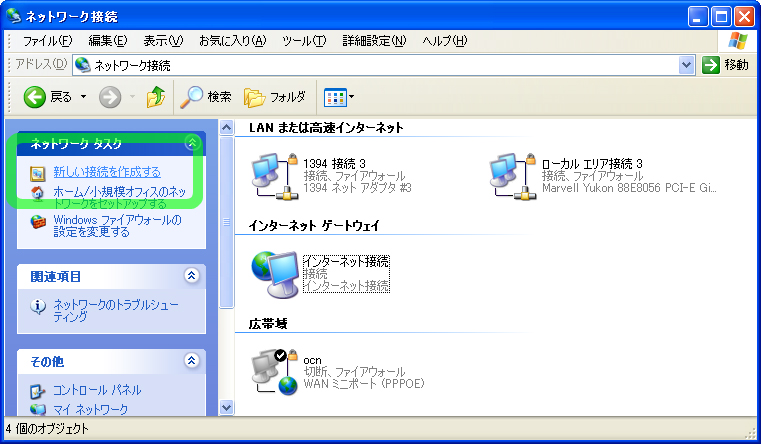
Task: Click the sidebar scrollbar up arrow
Action: coord(226,128)
